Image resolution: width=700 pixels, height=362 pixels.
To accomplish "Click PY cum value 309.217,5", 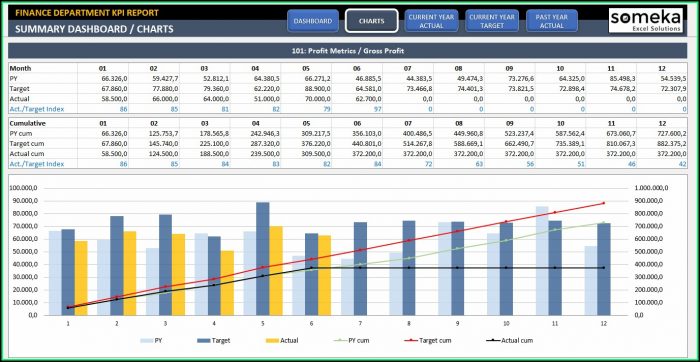I will 316,133.
